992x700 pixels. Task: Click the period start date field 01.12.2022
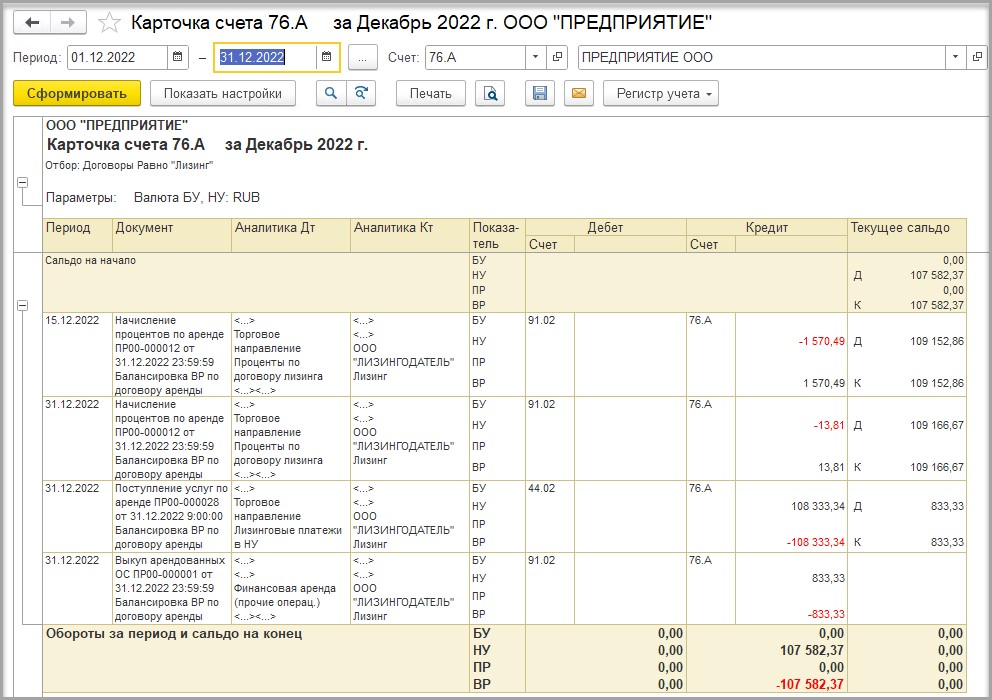[118, 57]
